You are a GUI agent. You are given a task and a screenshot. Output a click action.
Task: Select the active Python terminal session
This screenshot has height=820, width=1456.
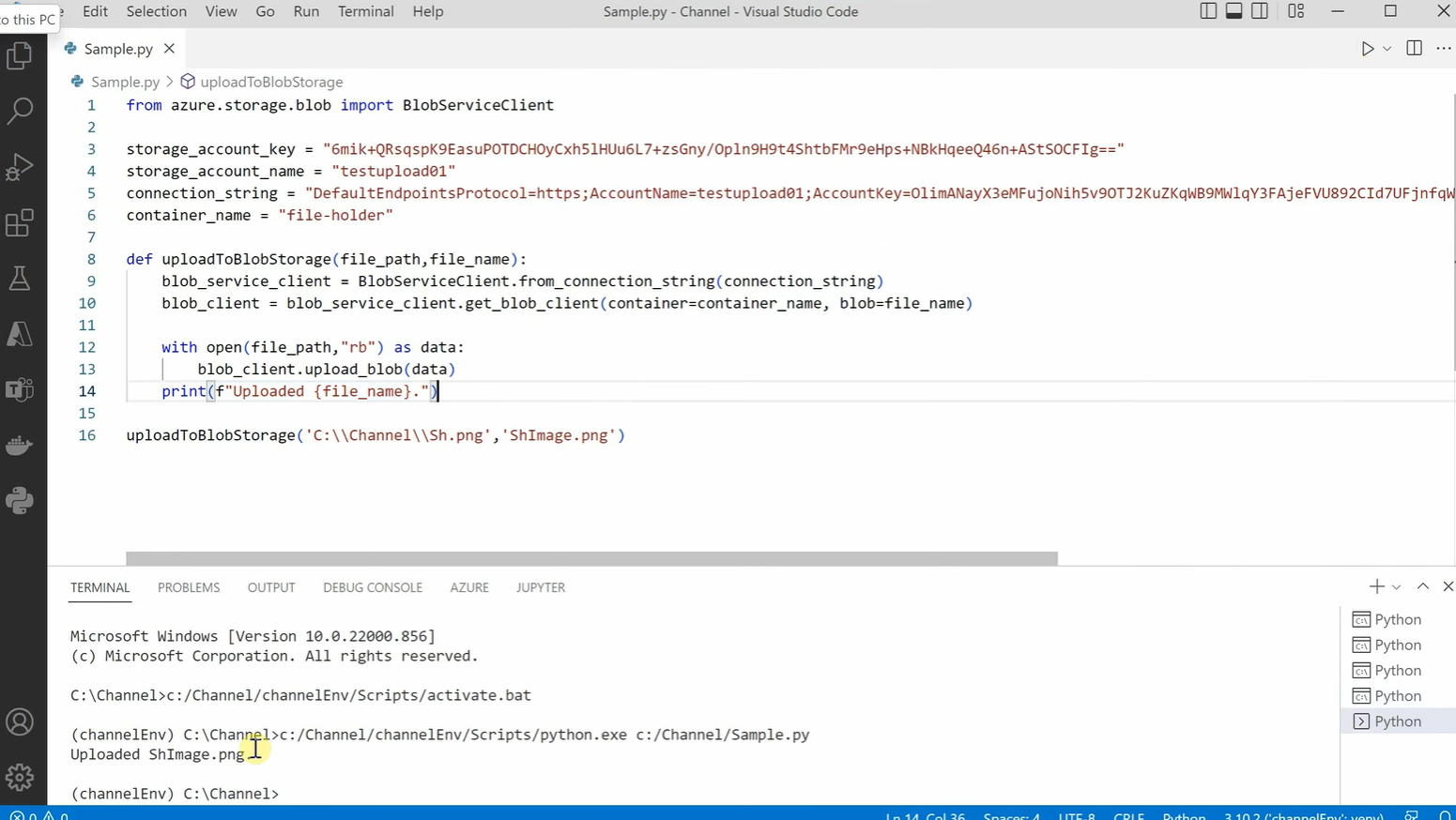point(1397,721)
